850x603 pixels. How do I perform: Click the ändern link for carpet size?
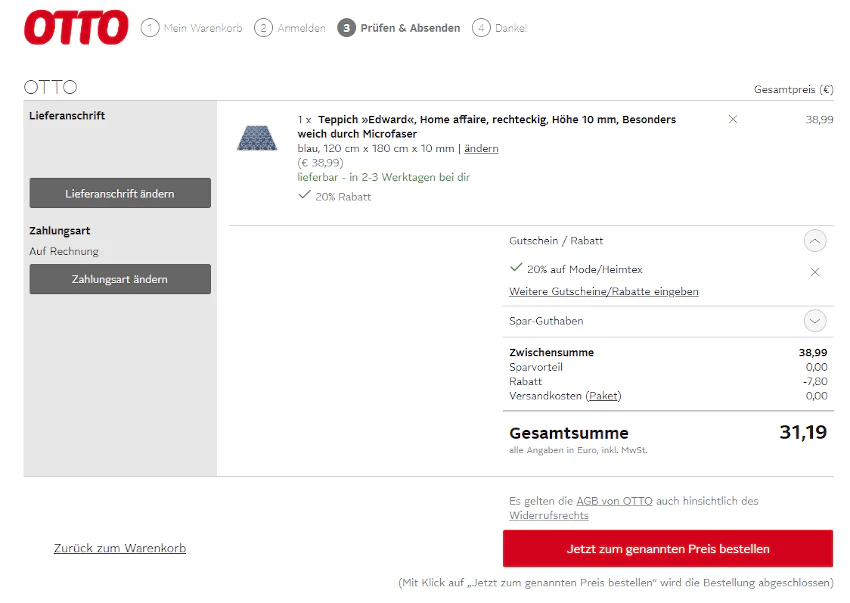point(481,149)
